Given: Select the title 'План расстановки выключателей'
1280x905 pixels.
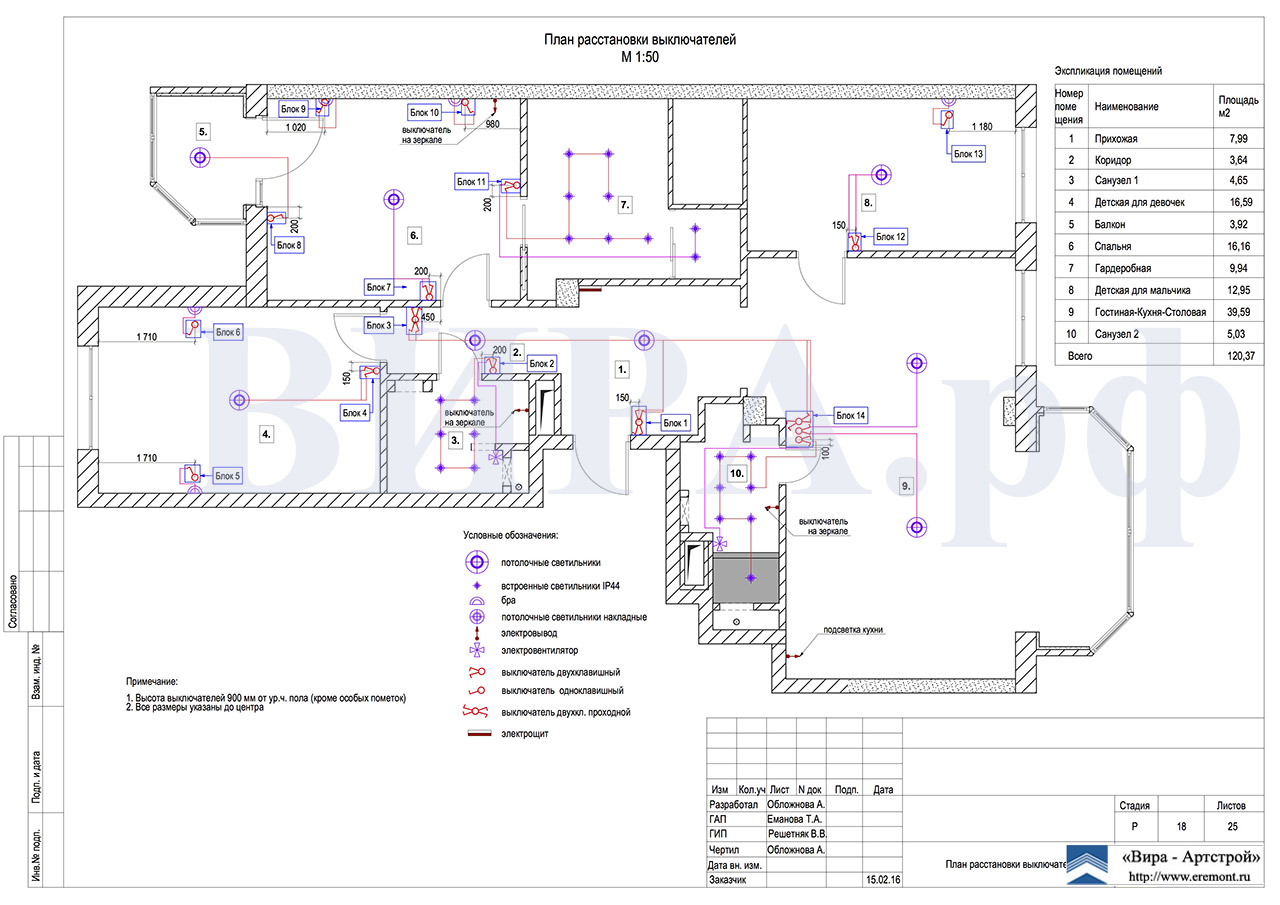Looking at the screenshot, I should click(640, 40).
